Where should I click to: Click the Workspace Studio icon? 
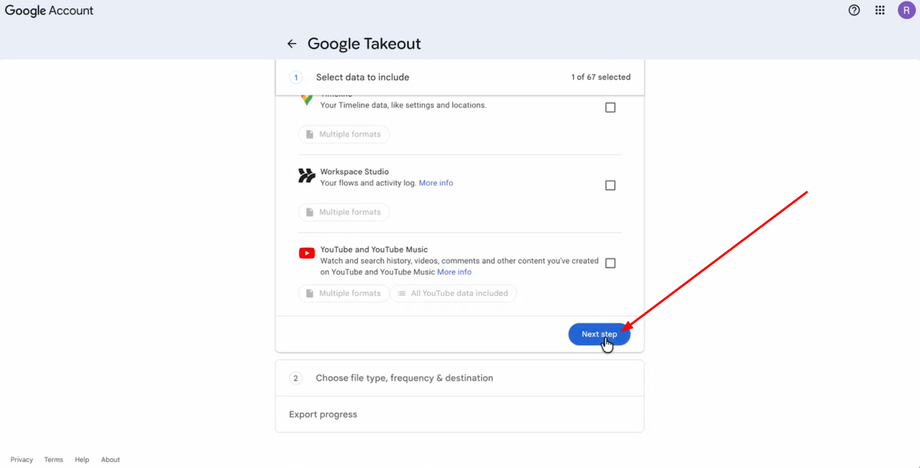point(306,176)
